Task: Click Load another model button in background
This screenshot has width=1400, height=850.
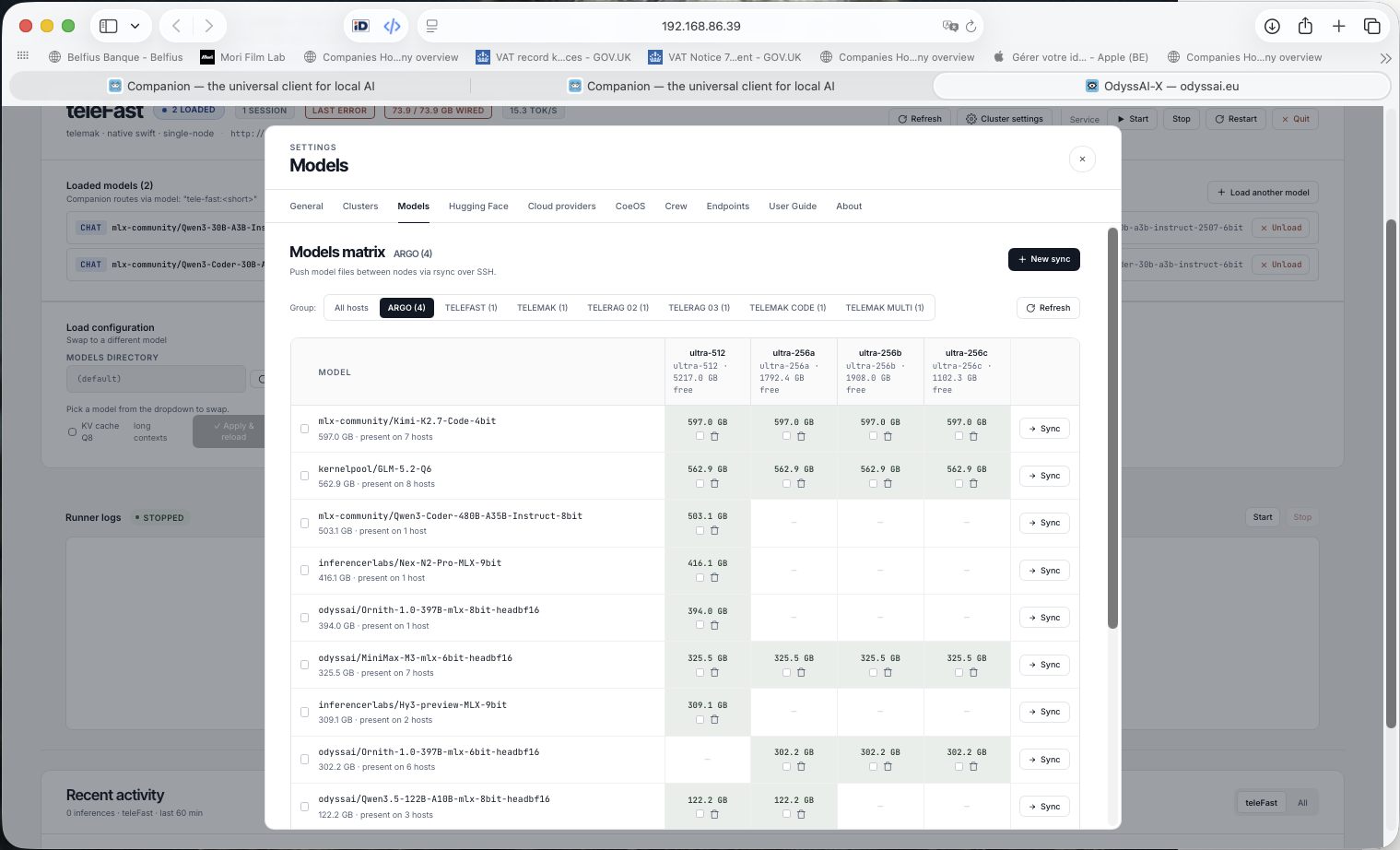Action: (1263, 193)
